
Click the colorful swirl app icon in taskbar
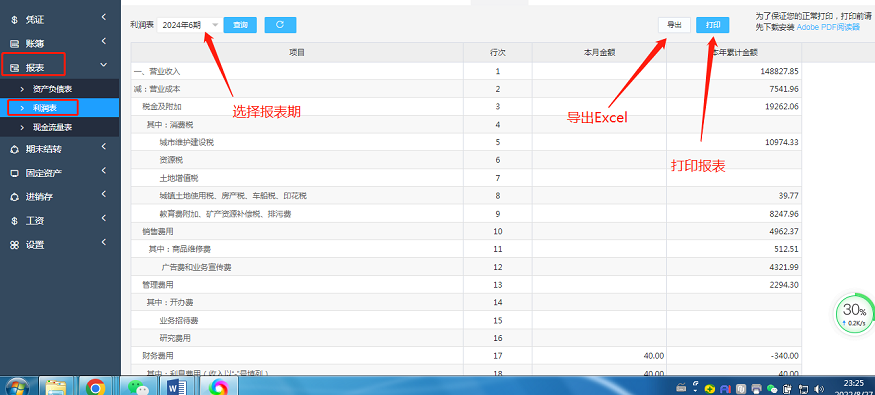tap(219, 387)
